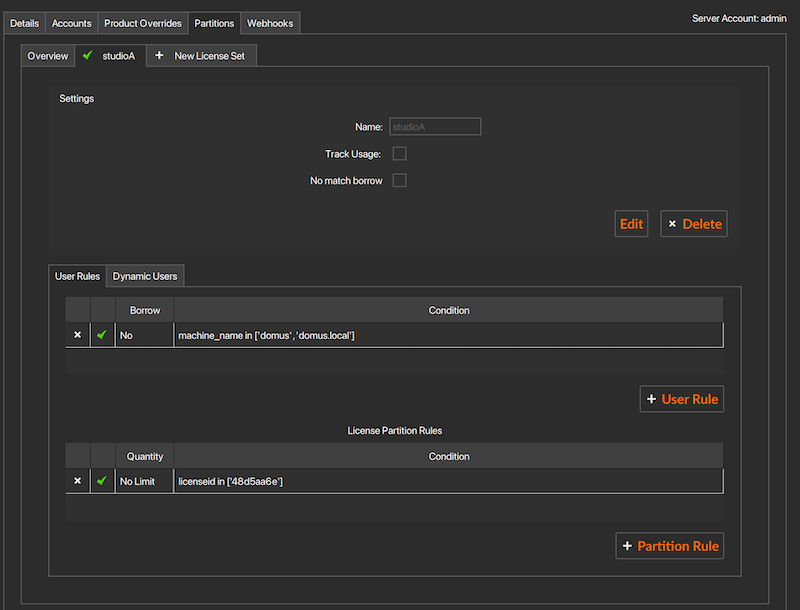
Task: Switch to the Dynamic Users tab
Action: tap(145, 276)
